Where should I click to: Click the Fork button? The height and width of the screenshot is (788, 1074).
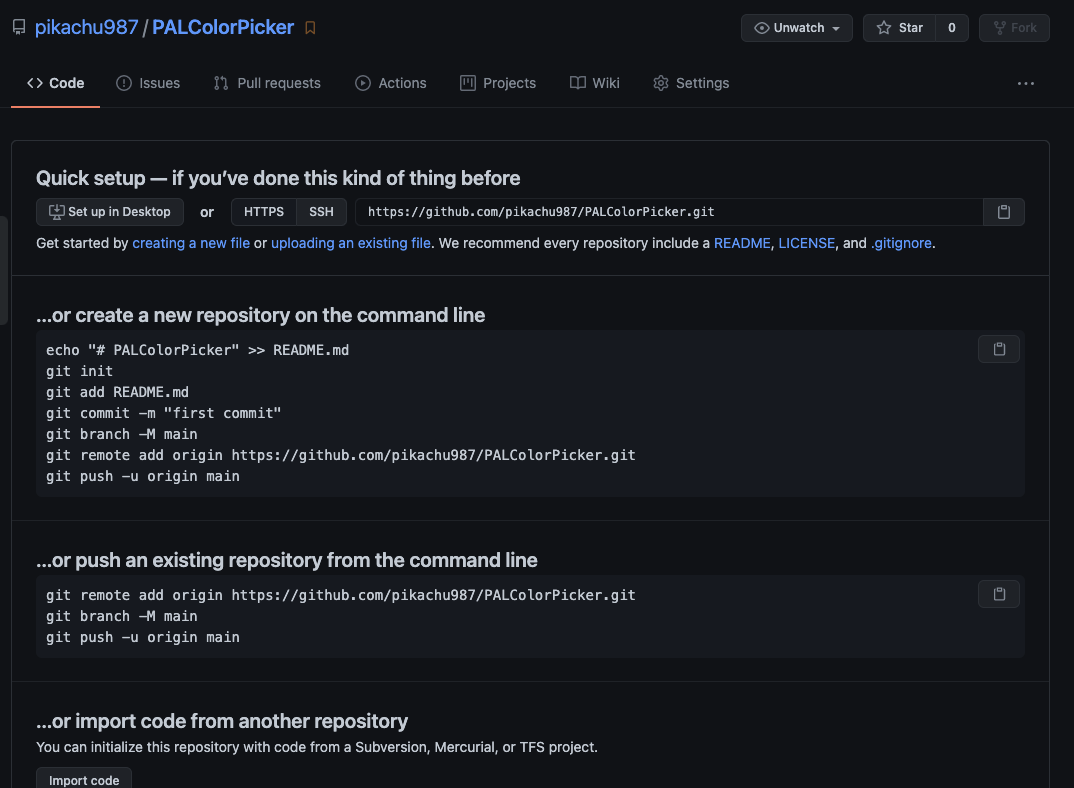1014,28
